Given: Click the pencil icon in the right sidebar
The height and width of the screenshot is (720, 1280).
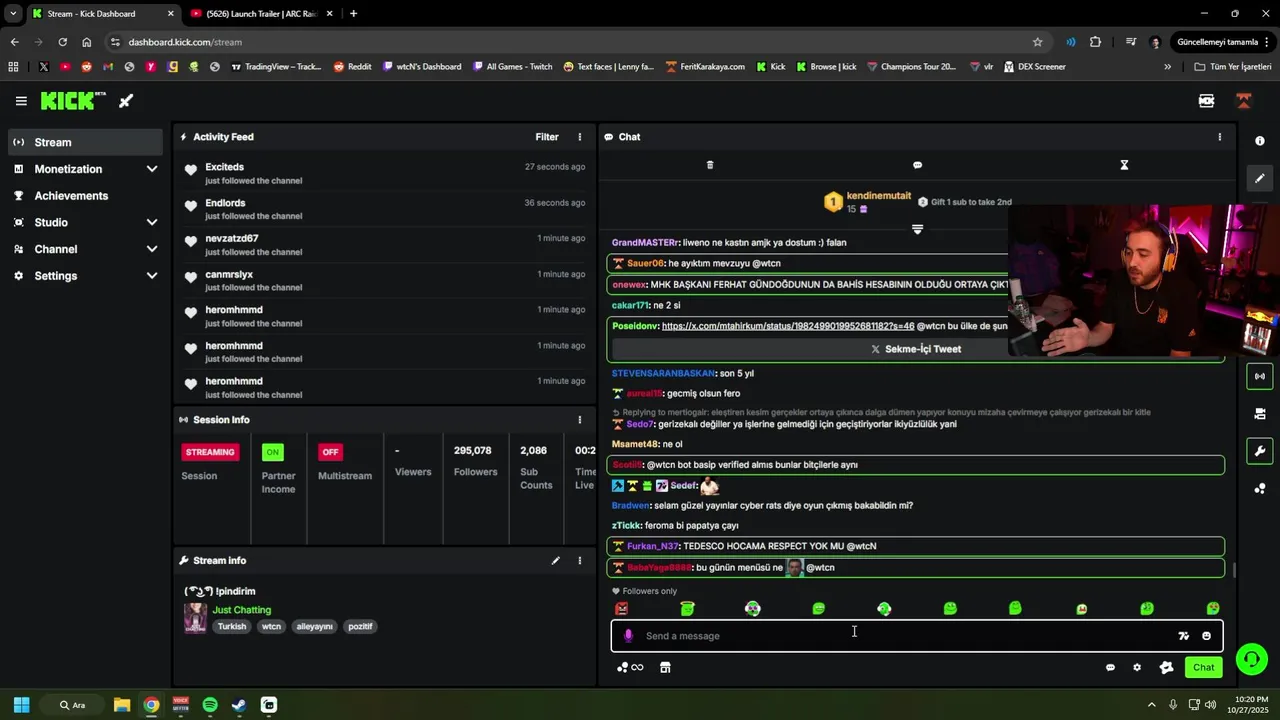Looking at the screenshot, I should [x=1260, y=178].
